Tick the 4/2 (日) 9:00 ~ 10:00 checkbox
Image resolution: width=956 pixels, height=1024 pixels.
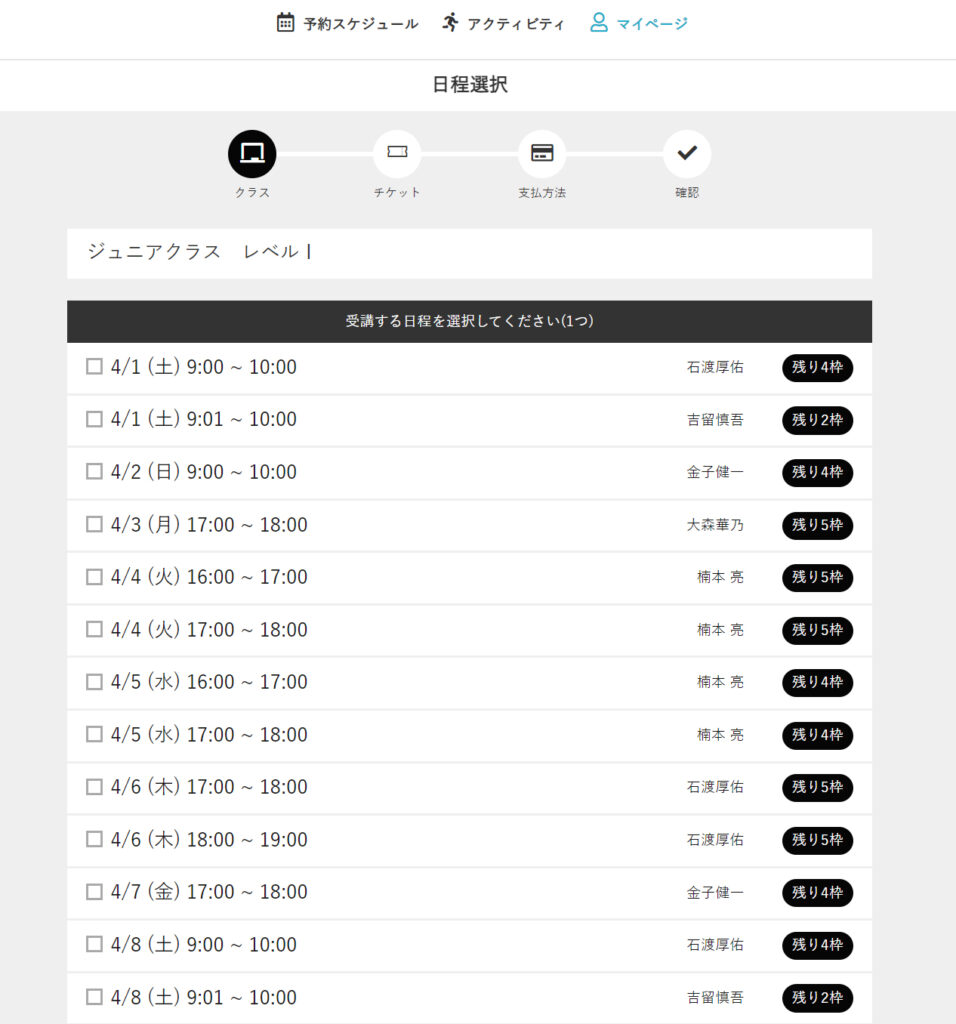point(95,472)
